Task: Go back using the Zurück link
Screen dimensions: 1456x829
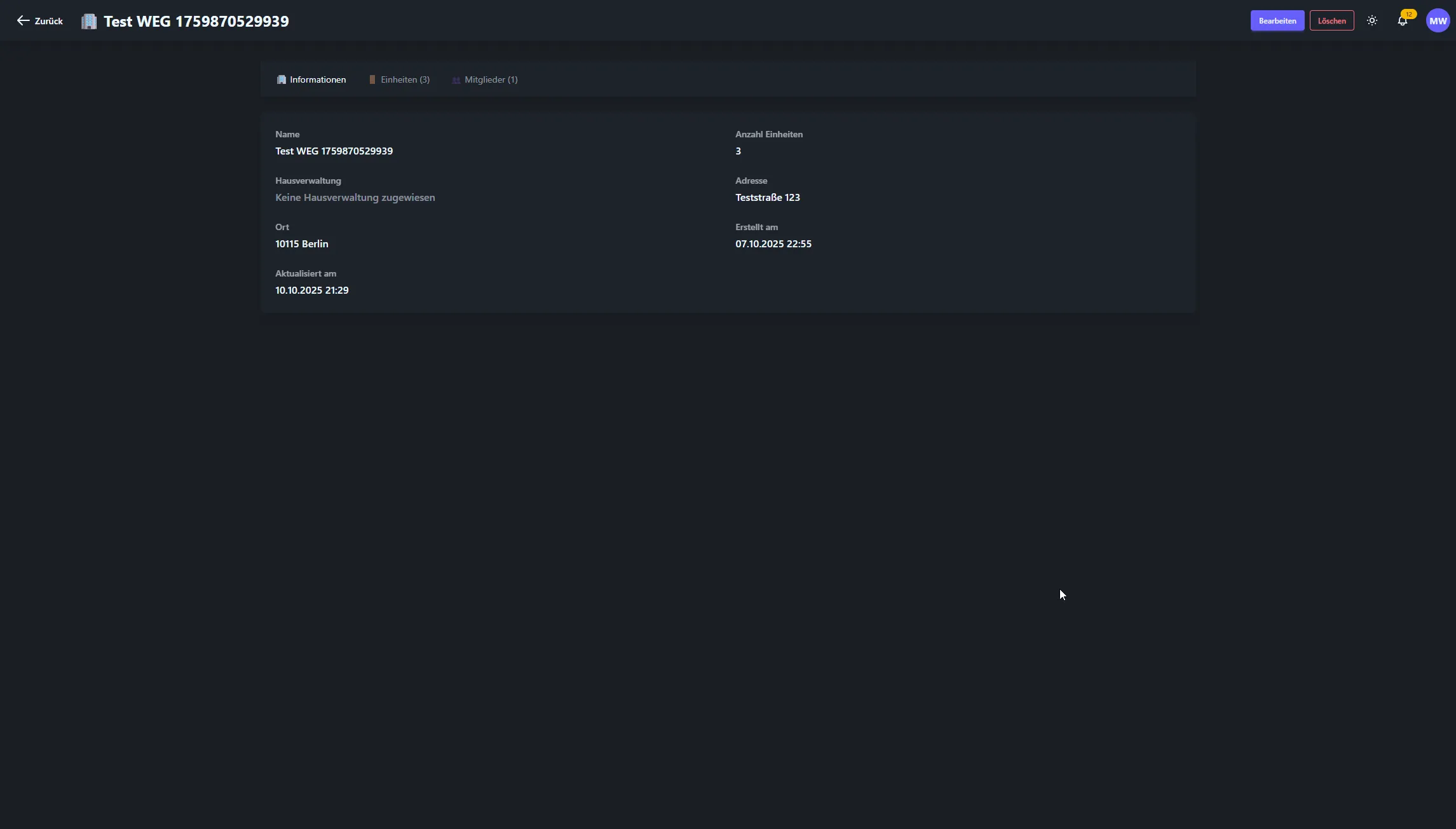Action: coord(48,21)
